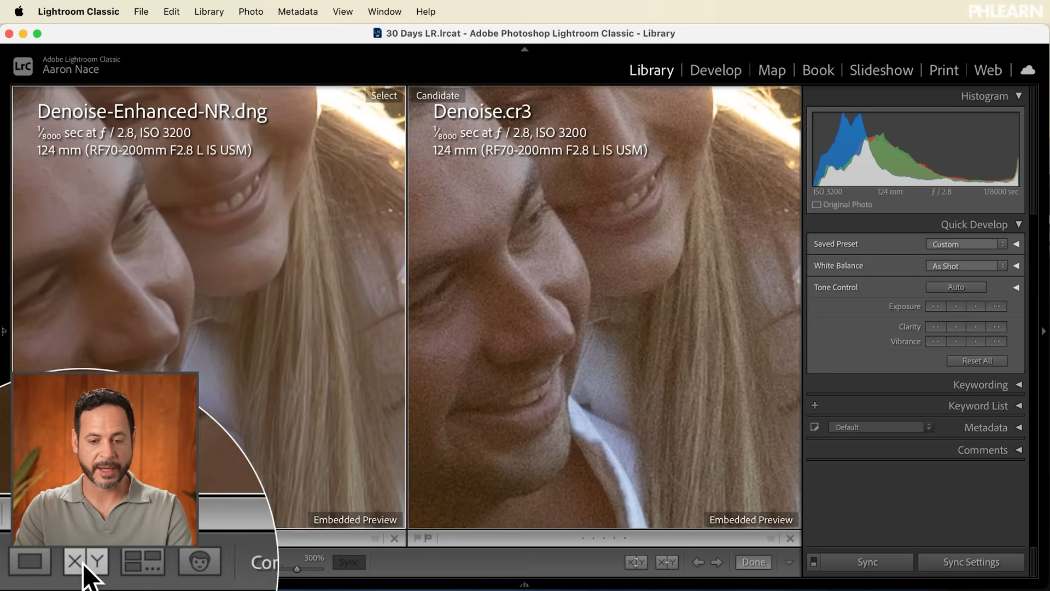
Task: Click Make Select X-Y button
Action: click(x=667, y=562)
